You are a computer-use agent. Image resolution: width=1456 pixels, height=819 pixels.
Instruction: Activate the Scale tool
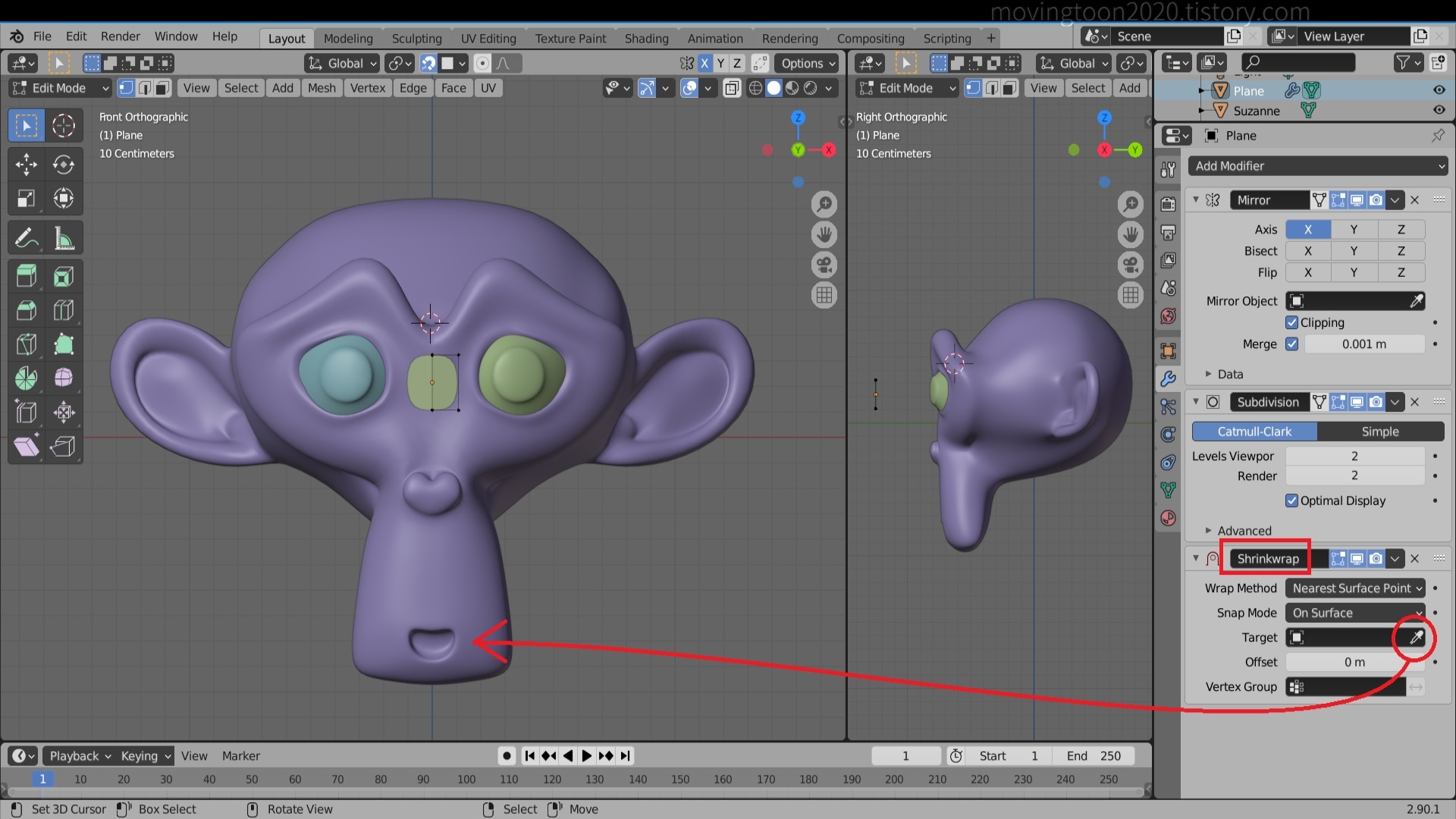[27, 199]
